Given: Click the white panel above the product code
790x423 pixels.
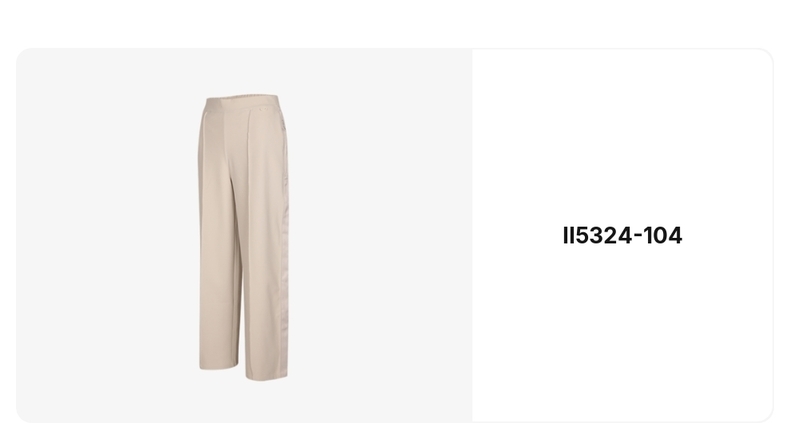Looking at the screenshot, I should point(622,136).
